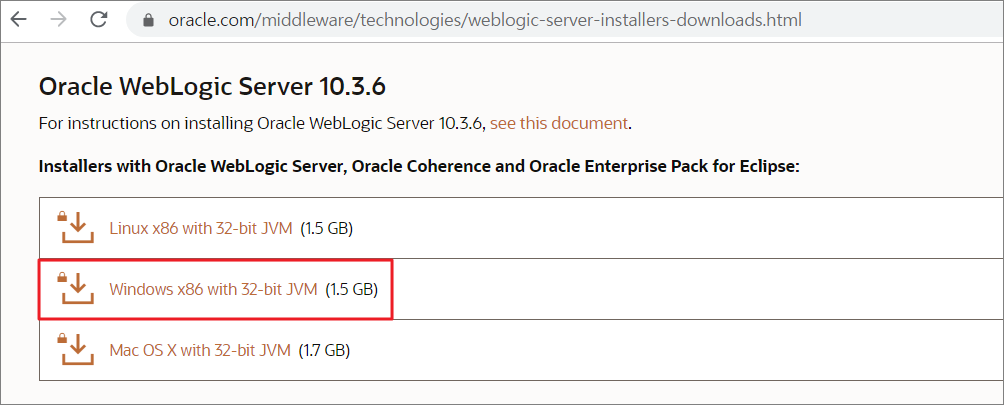This screenshot has width=1004, height=405.
Task: Click the 1.7 GB size beside Mac OS X
Action: (x=325, y=351)
